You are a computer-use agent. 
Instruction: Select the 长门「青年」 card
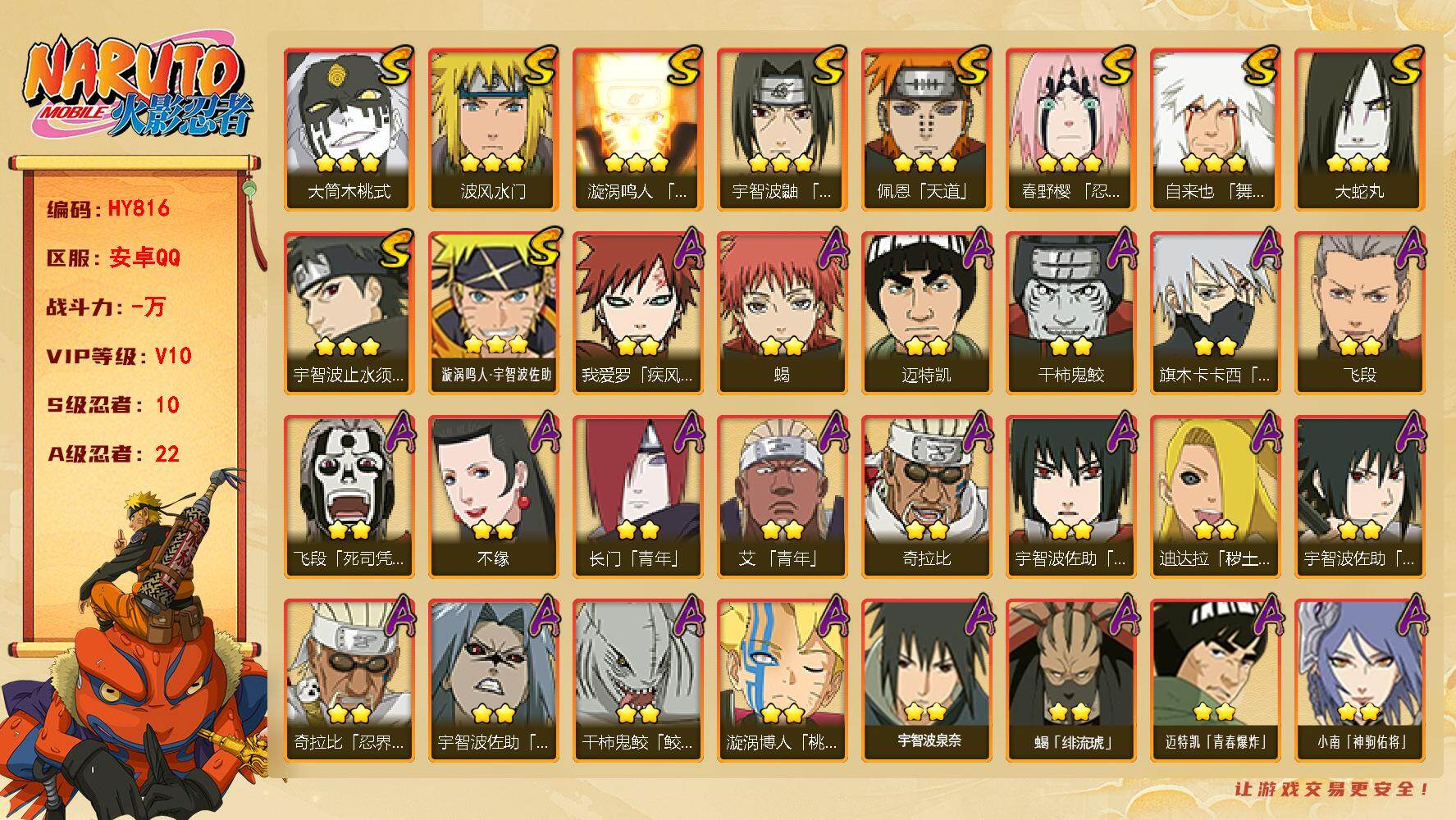tap(637, 497)
